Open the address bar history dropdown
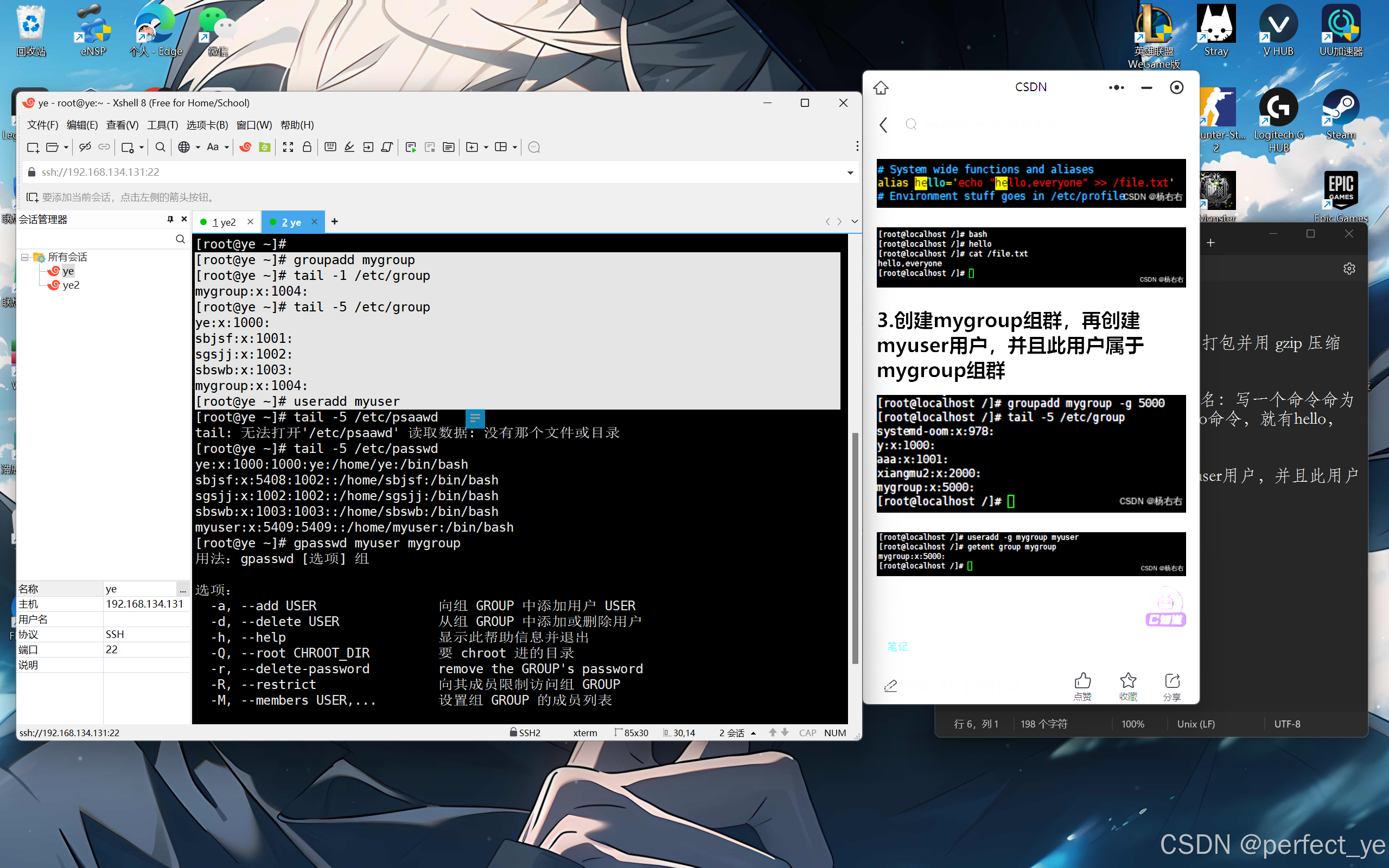The height and width of the screenshot is (868, 1389). pyautogui.click(x=850, y=173)
